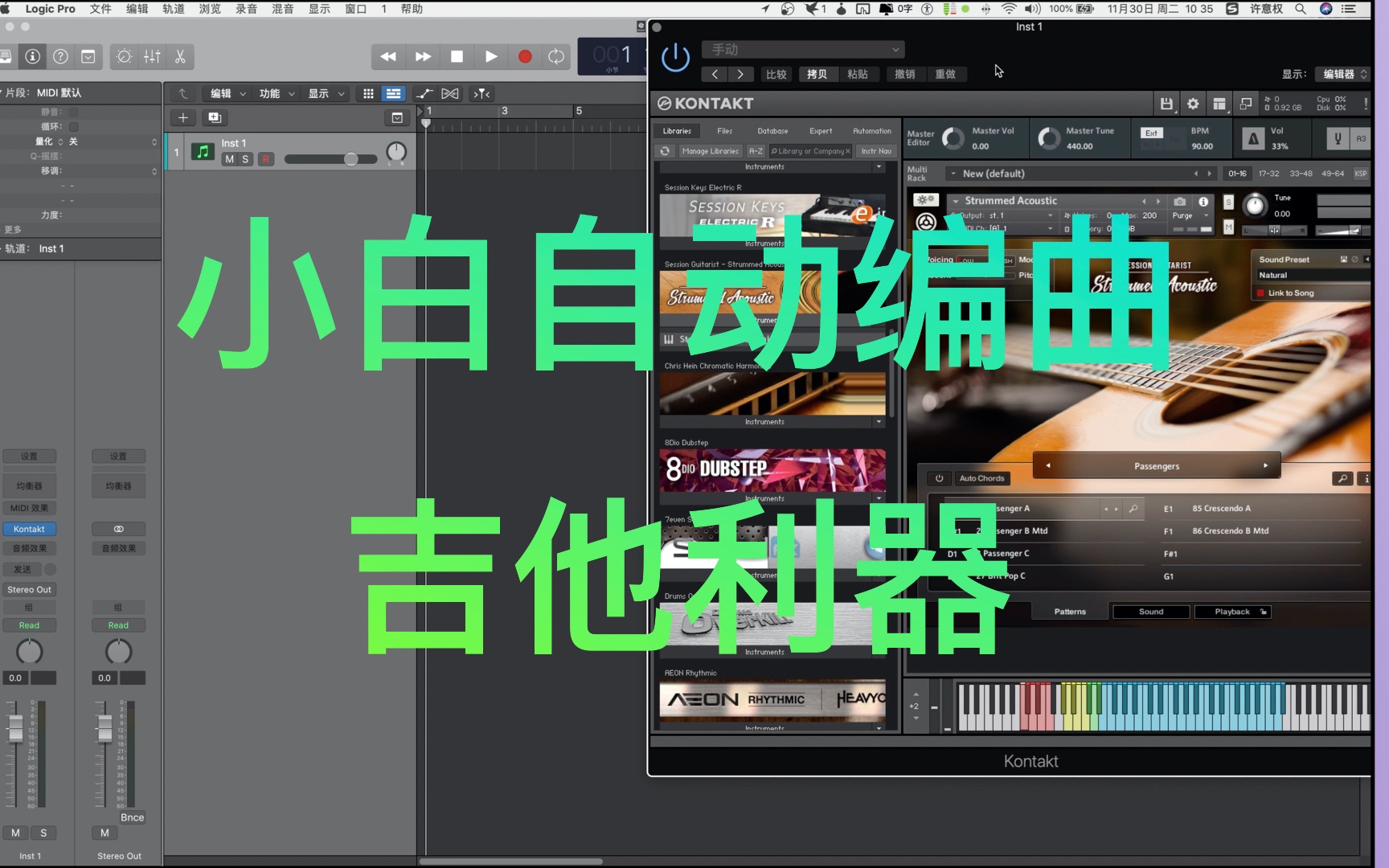Image resolution: width=1389 pixels, height=868 pixels.
Task: Click Kontakt minimize view icon
Action: 1246,104
